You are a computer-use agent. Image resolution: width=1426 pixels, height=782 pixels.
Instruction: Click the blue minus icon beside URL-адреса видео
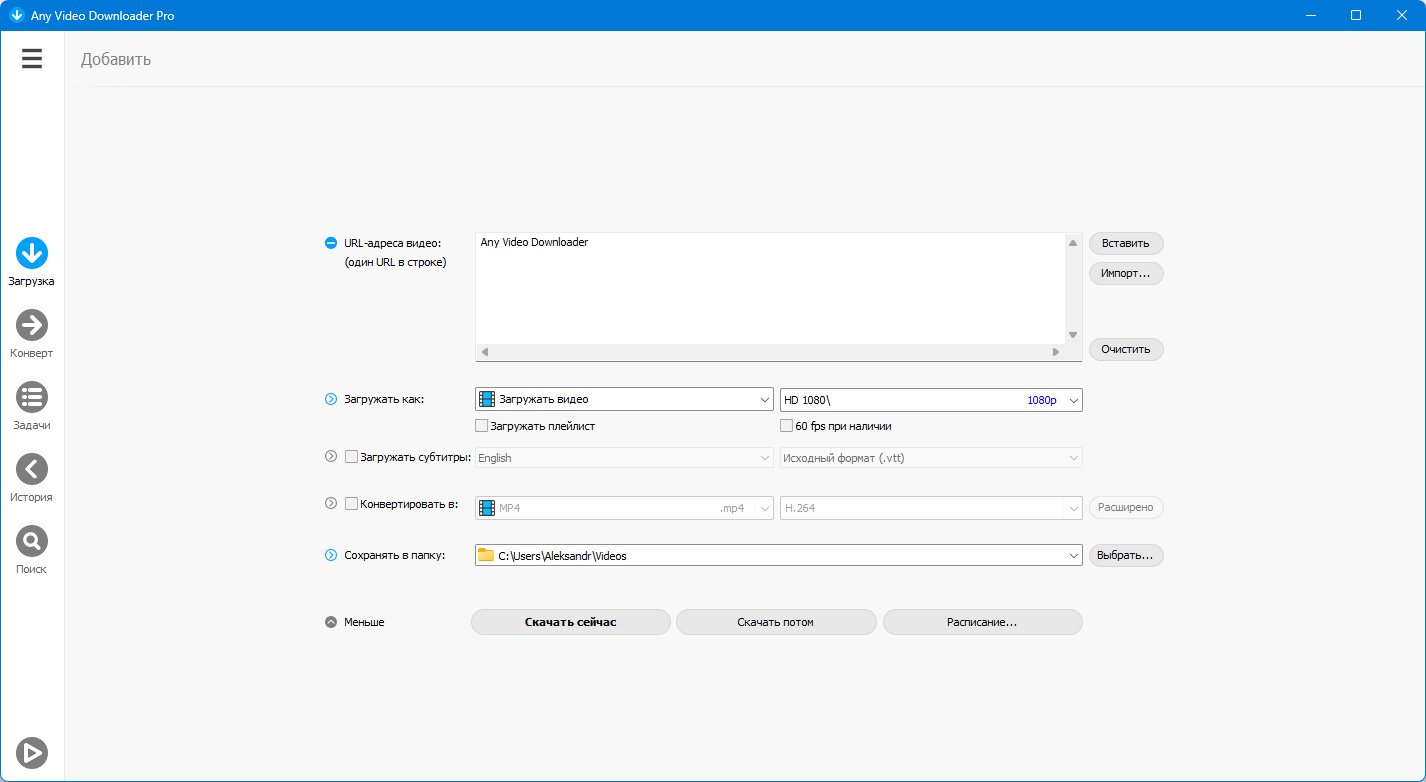click(x=331, y=243)
